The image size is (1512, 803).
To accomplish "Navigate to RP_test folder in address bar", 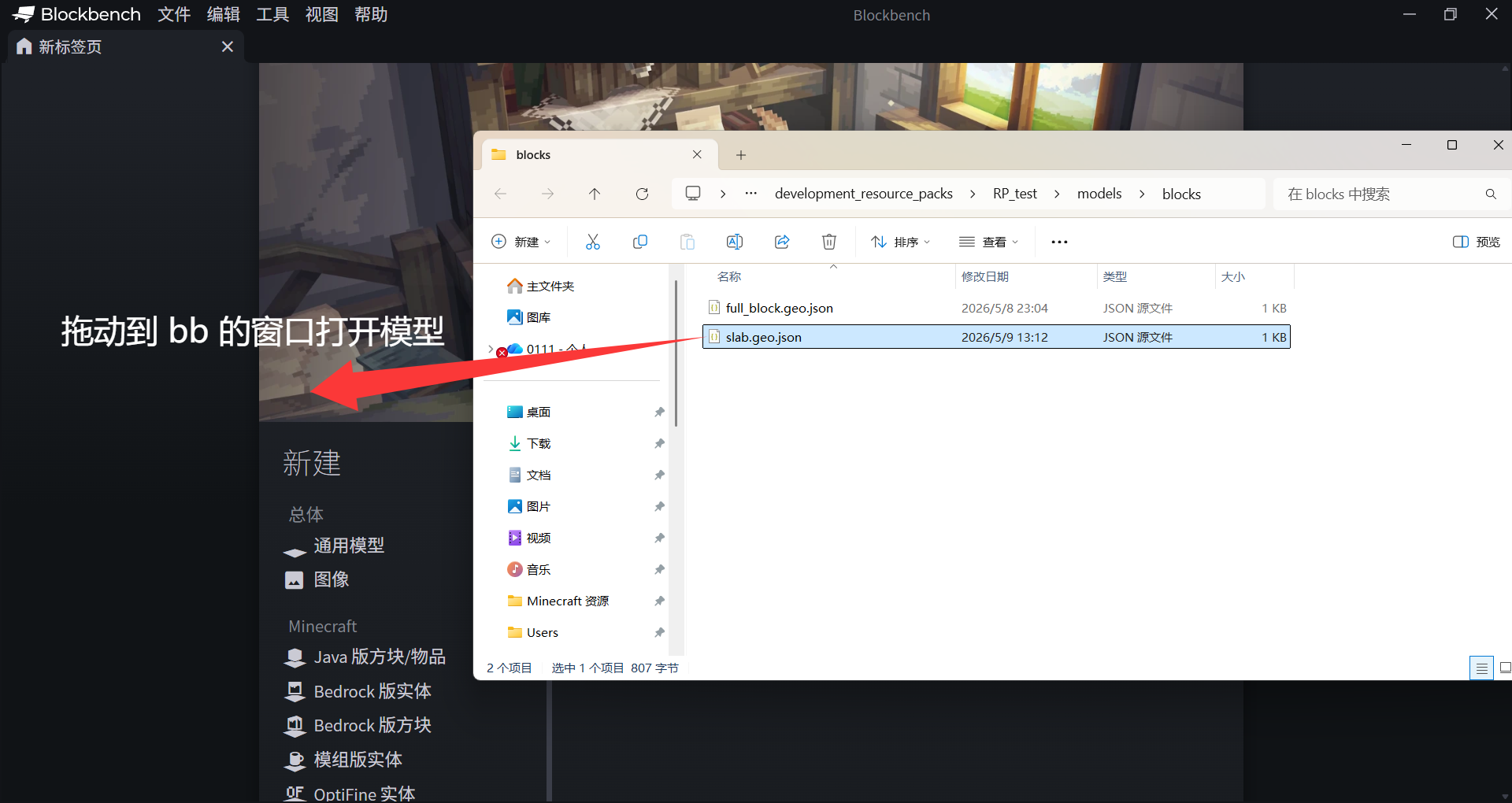I will click(1015, 194).
